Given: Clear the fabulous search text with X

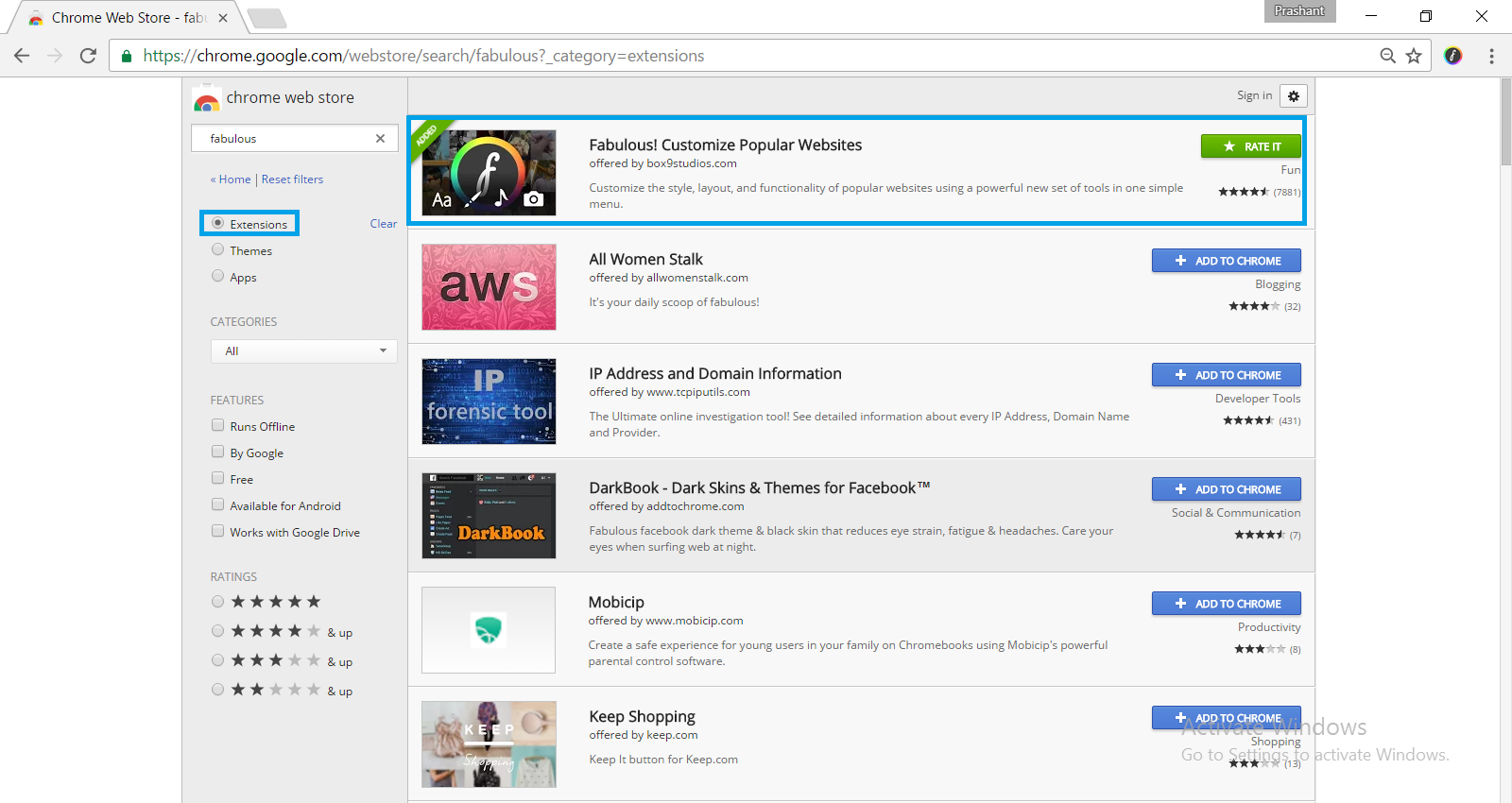Looking at the screenshot, I should (x=380, y=138).
